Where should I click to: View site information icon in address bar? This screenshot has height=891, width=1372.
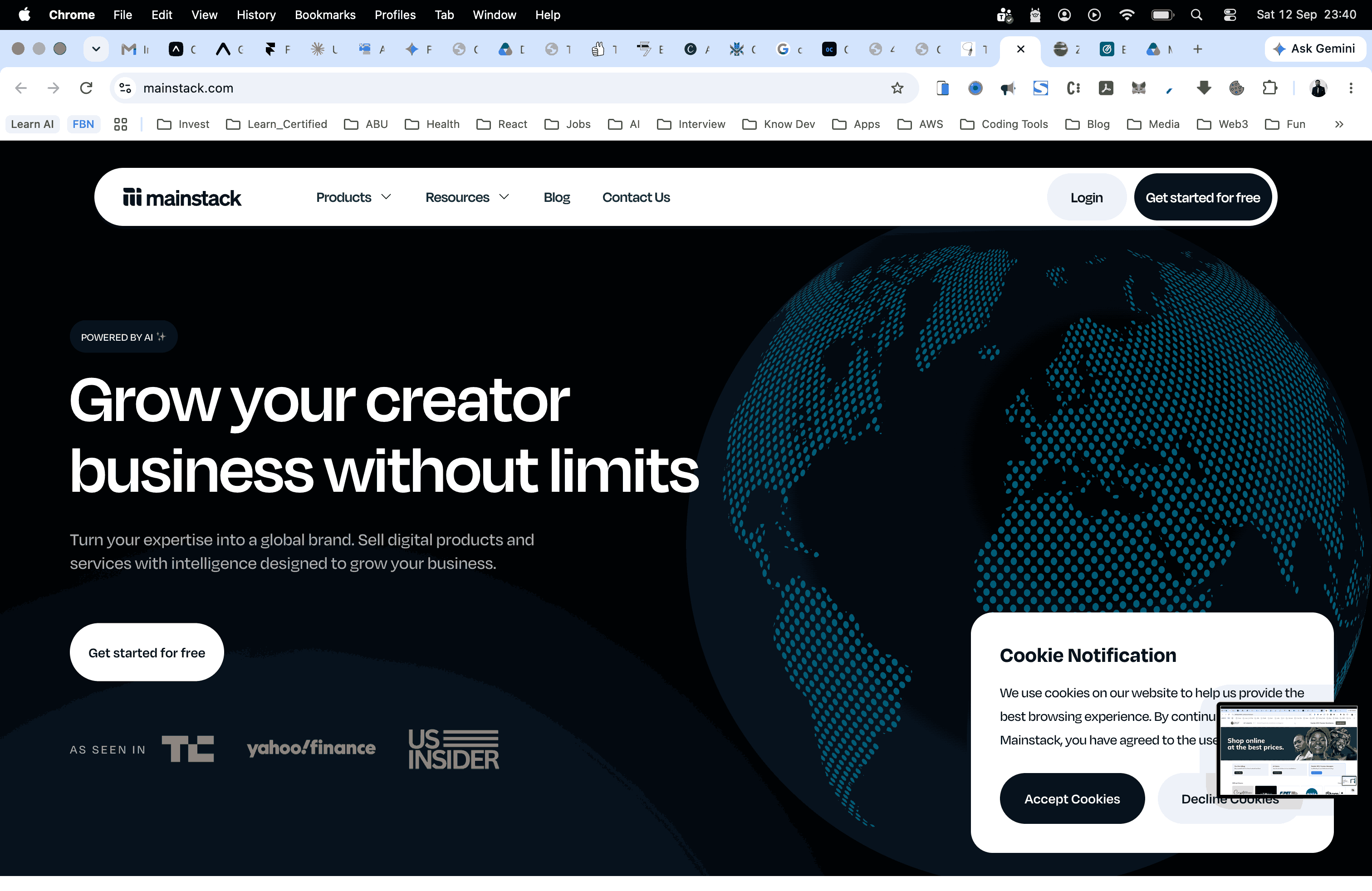pyautogui.click(x=125, y=88)
